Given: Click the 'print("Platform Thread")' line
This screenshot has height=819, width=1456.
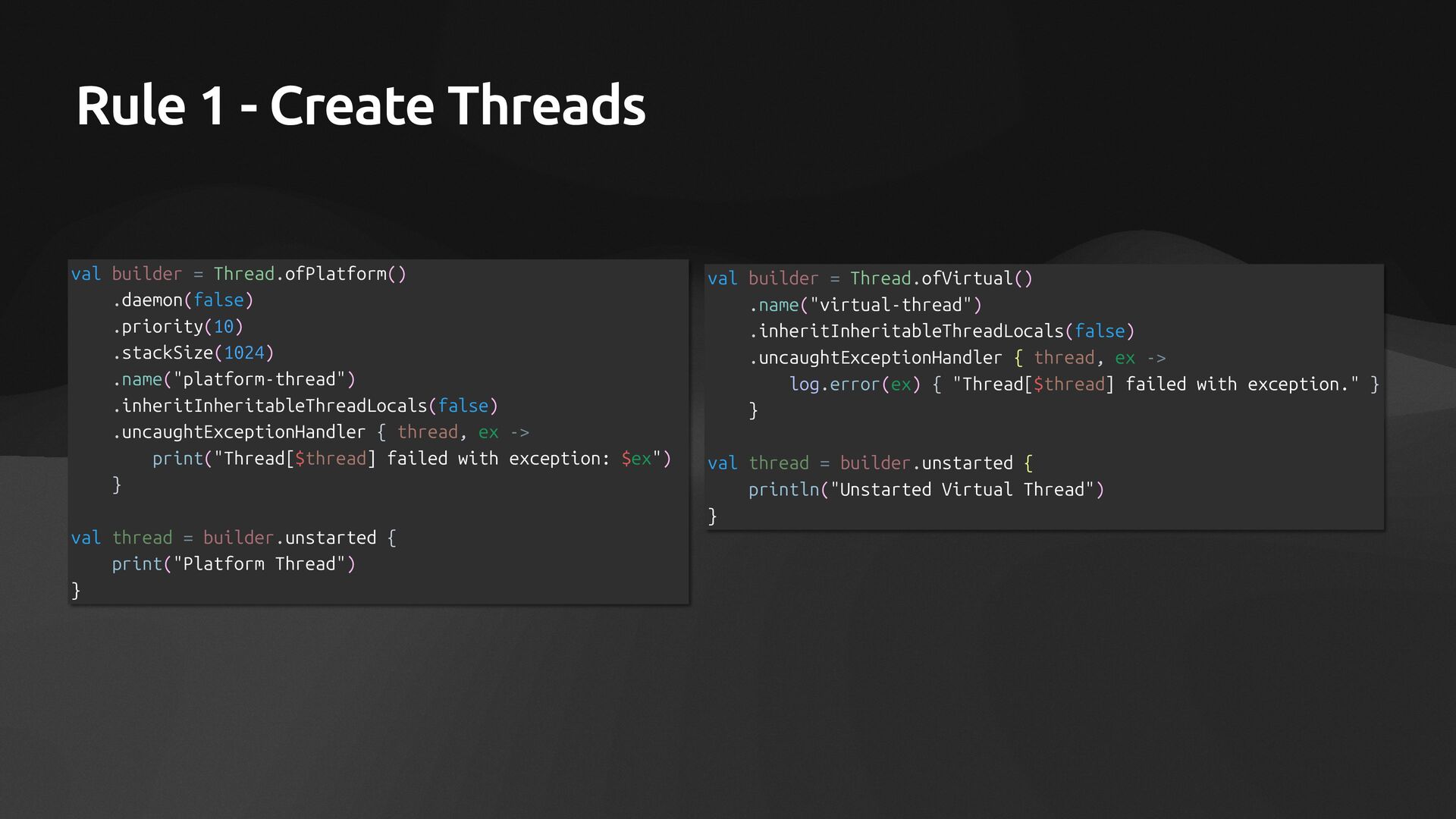Looking at the screenshot, I should click(x=234, y=564).
